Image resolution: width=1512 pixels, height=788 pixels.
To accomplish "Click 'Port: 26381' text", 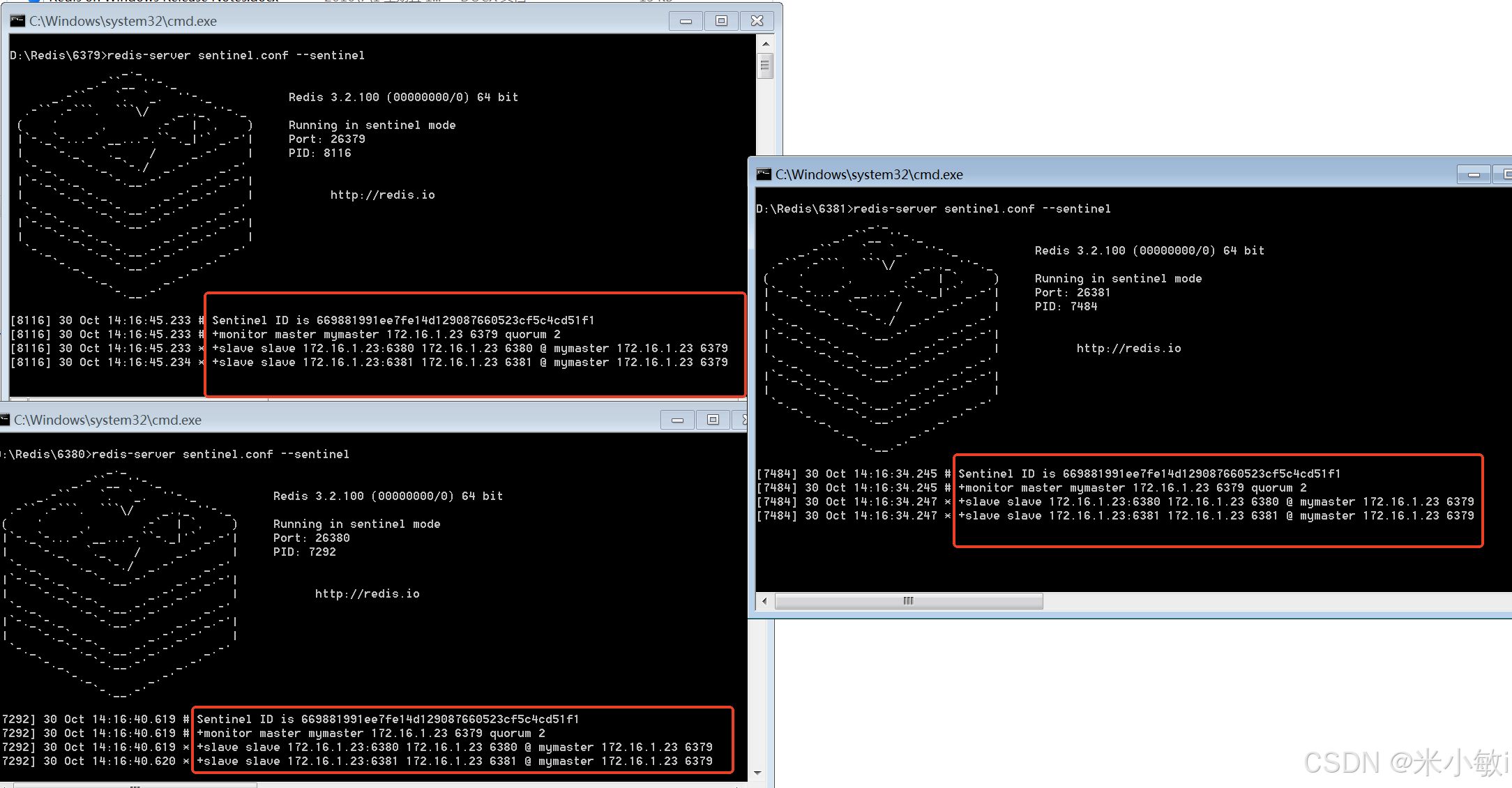I will tap(1073, 292).
